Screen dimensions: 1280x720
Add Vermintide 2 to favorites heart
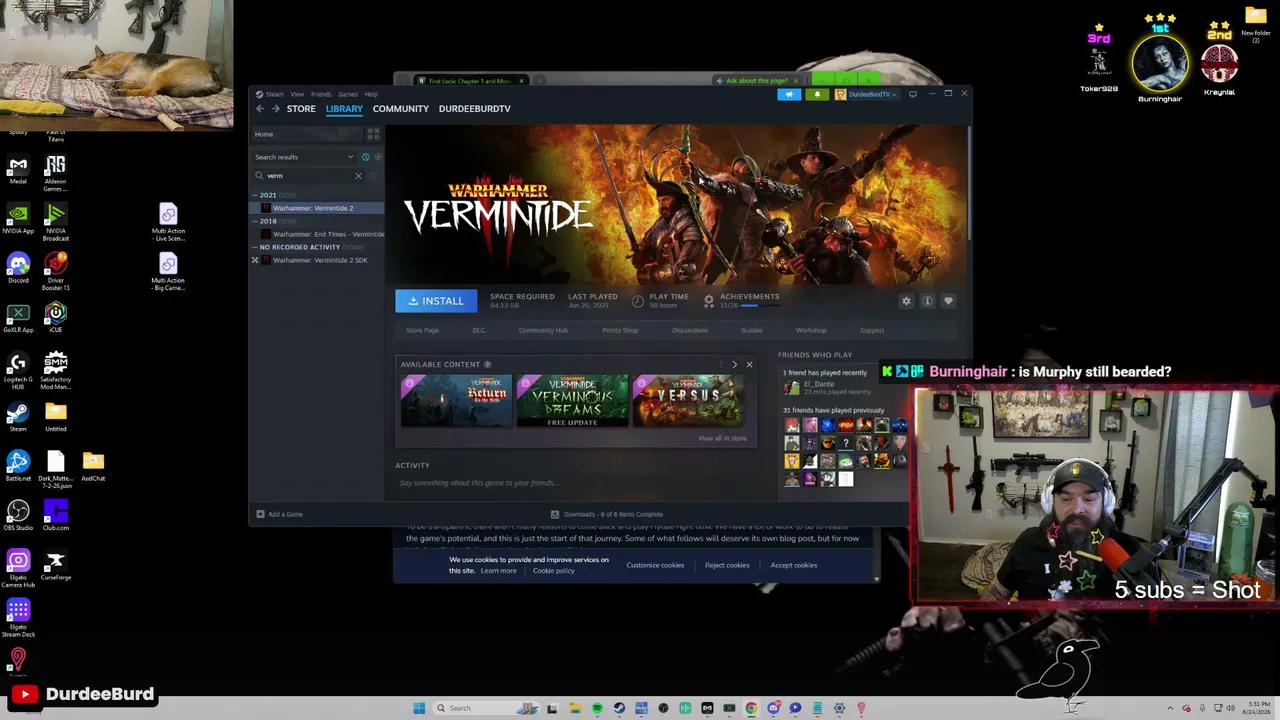point(948,301)
